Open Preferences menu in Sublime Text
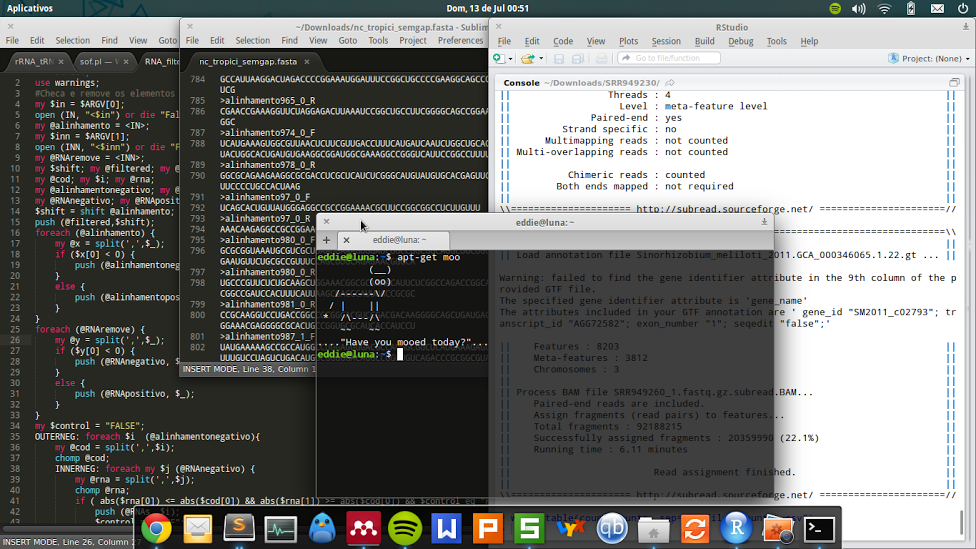The width and height of the screenshot is (976, 549). (460, 41)
